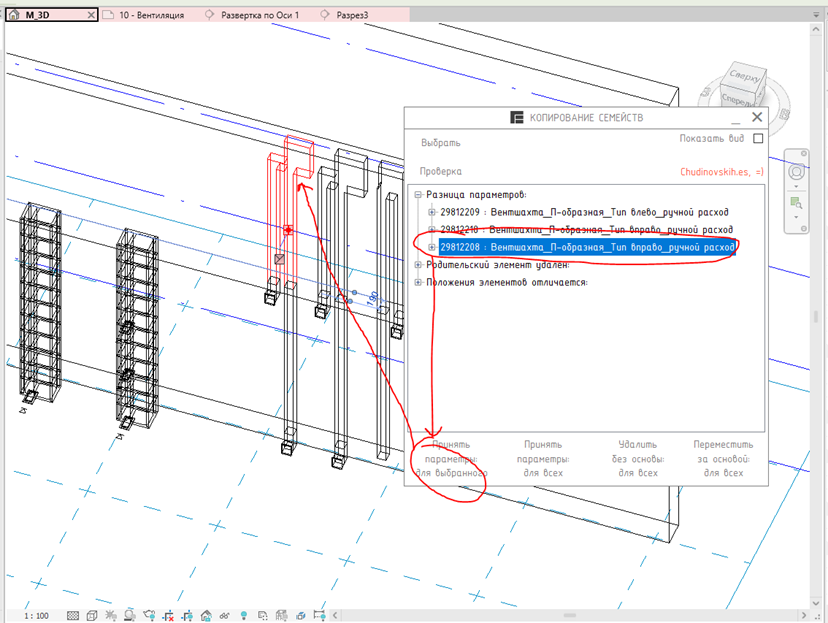Screen dimensions: 828x623
Task: Toggle Show Analytical Model icon
Action: 281,616
